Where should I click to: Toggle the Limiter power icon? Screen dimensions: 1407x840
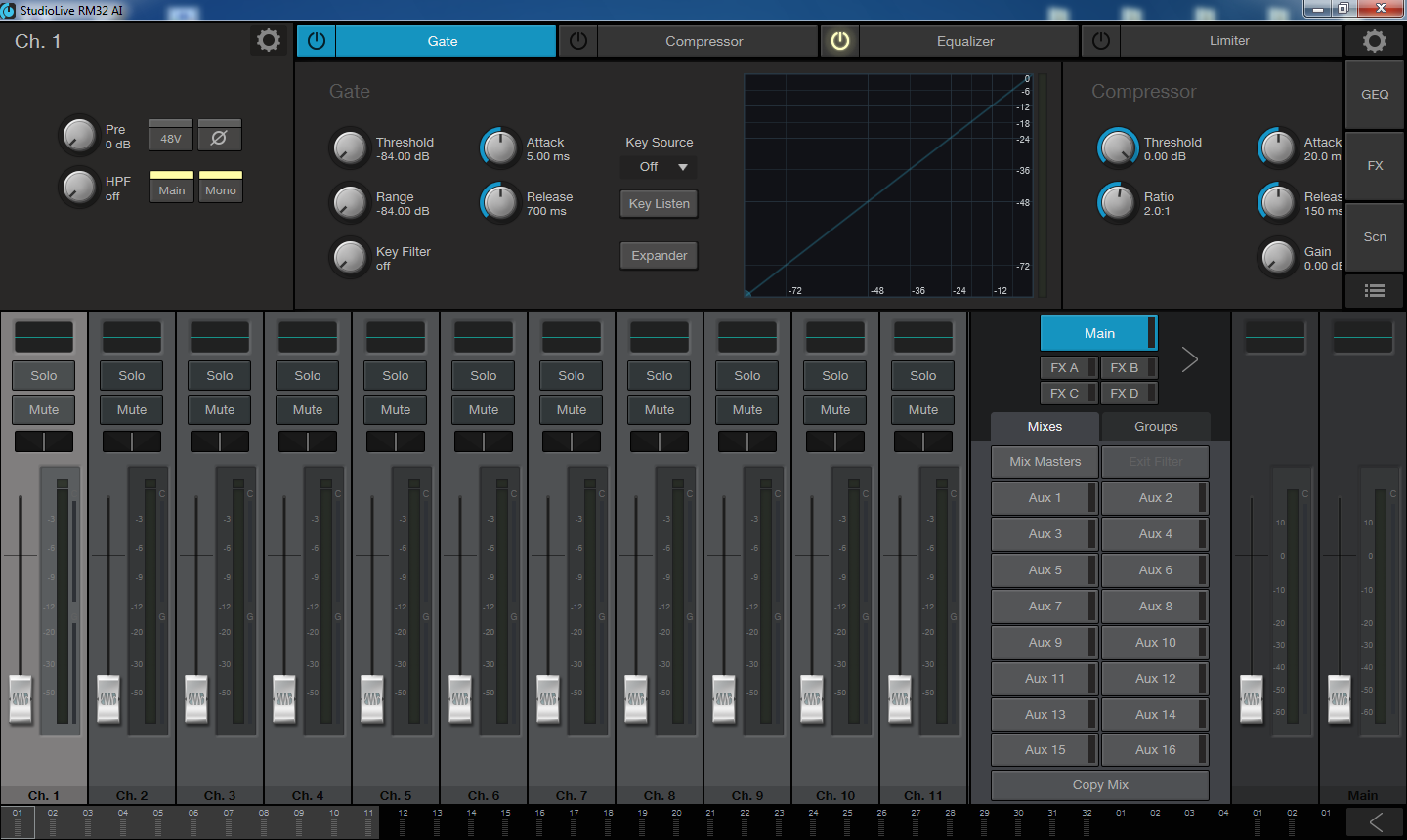(1101, 41)
